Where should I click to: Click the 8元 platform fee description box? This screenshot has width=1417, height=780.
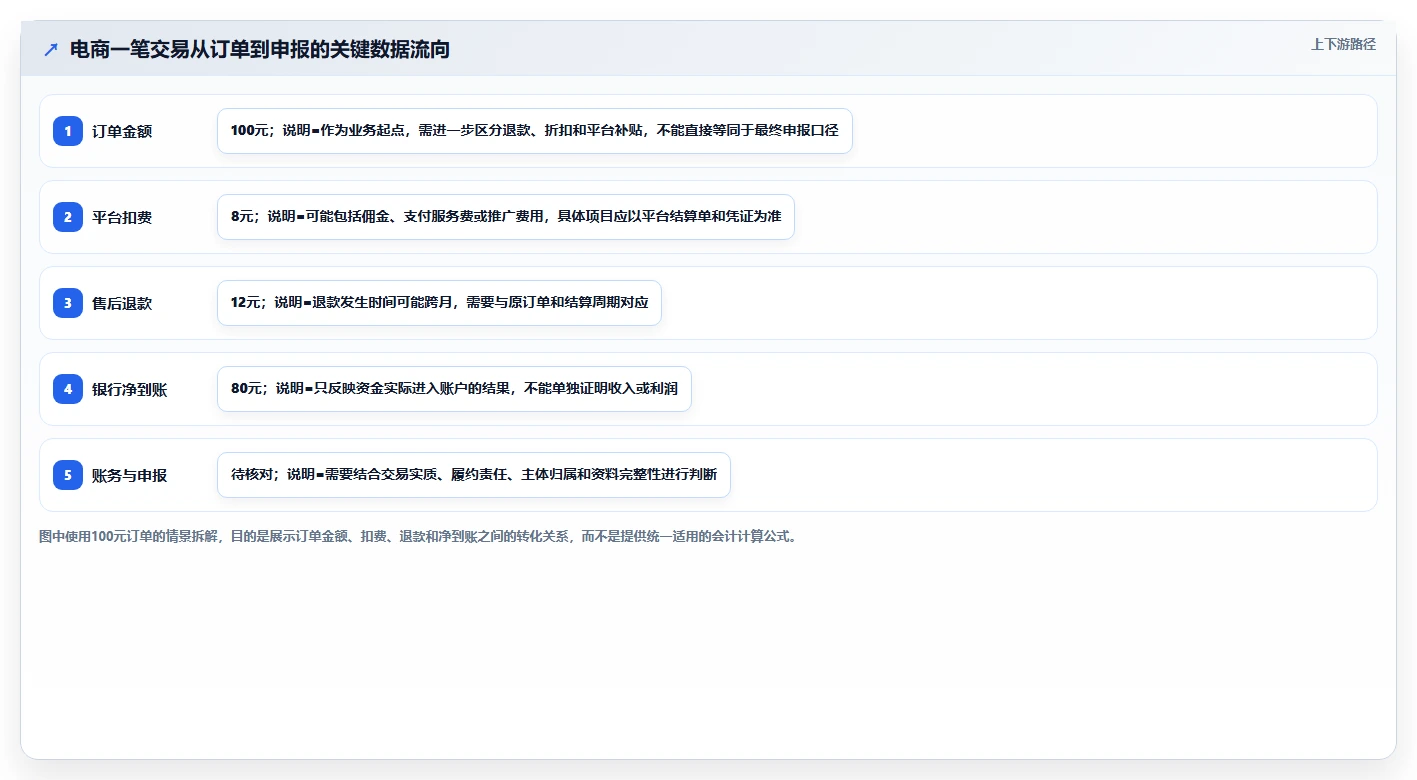506,217
